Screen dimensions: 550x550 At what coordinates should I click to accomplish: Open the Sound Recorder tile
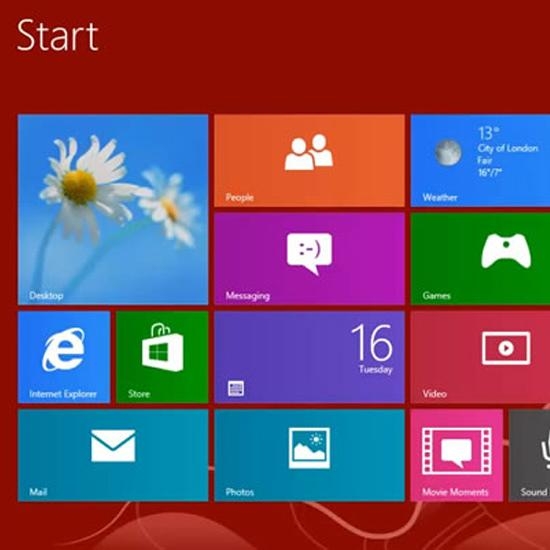pos(529,455)
